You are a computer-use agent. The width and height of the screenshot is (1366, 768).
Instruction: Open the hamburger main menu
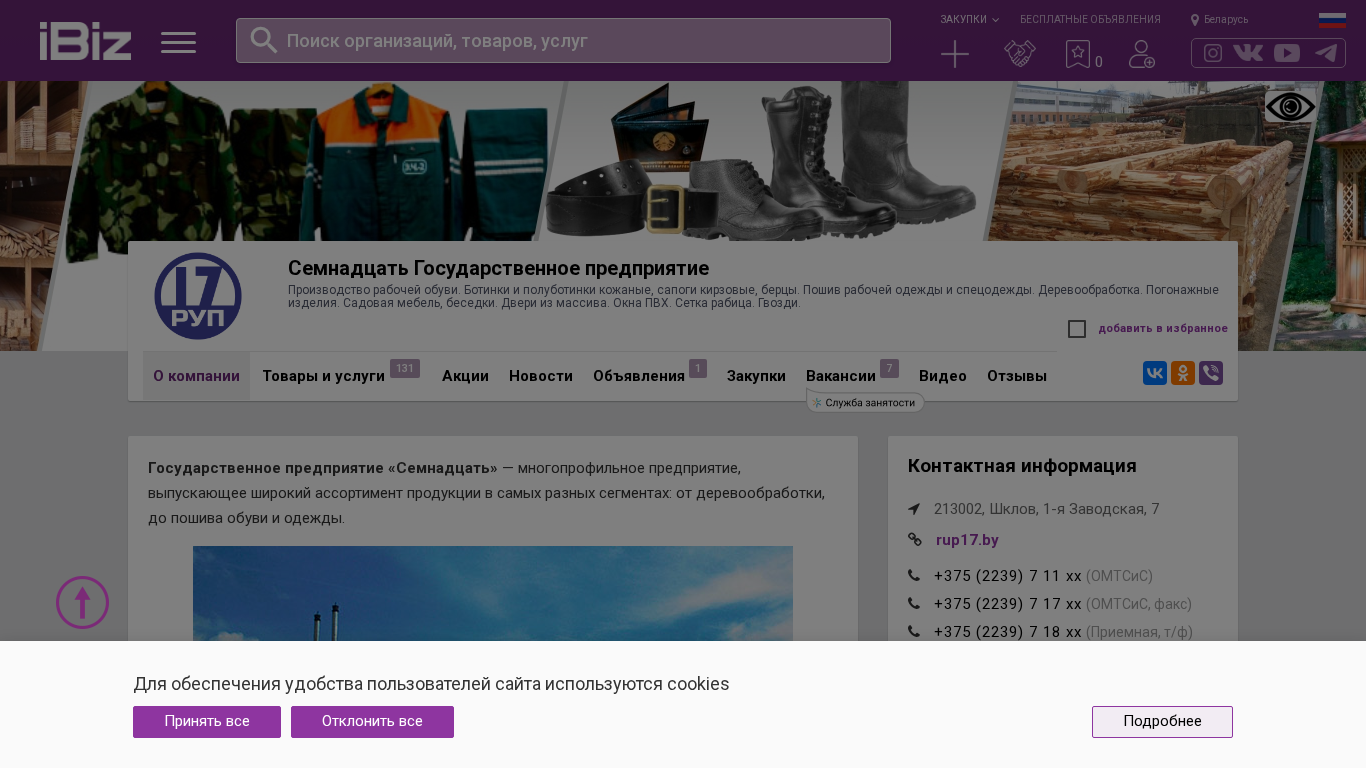[178, 42]
